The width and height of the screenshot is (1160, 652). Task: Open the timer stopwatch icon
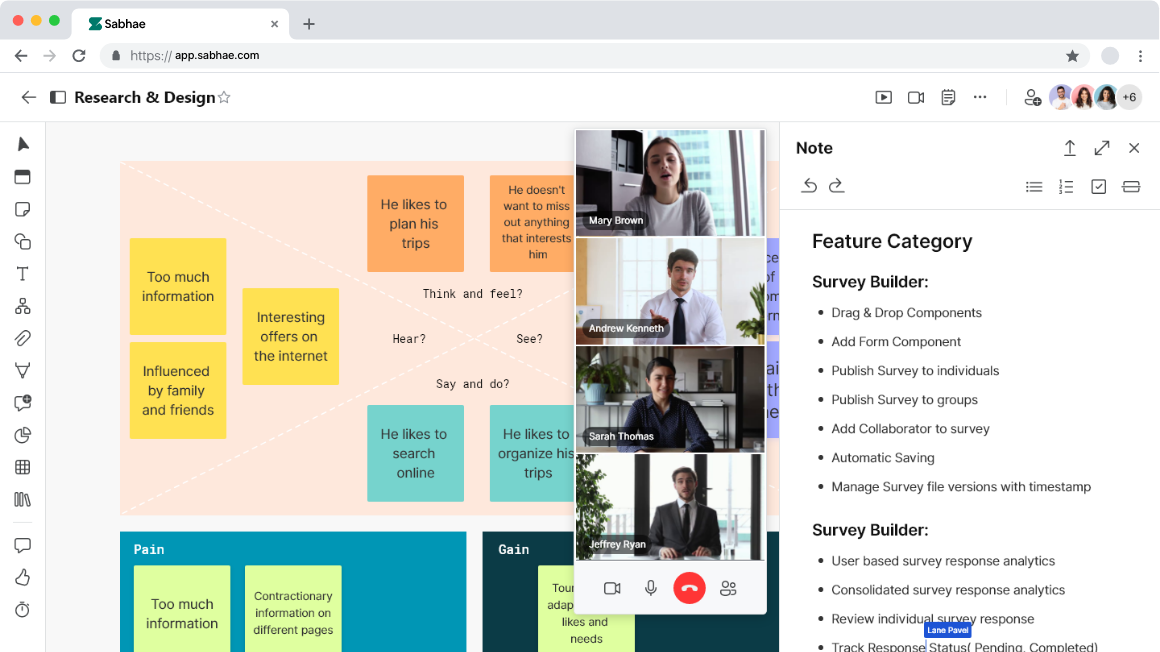pyautogui.click(x=23, y=610)
